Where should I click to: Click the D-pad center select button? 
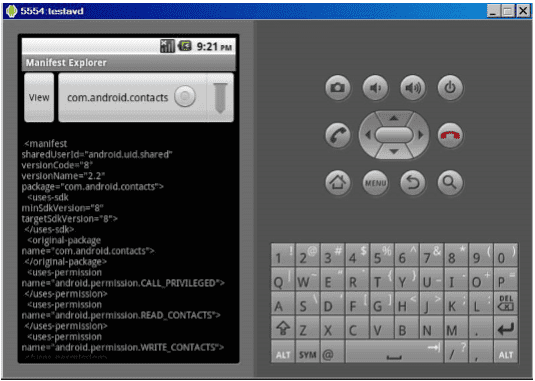tap(394, 135)
